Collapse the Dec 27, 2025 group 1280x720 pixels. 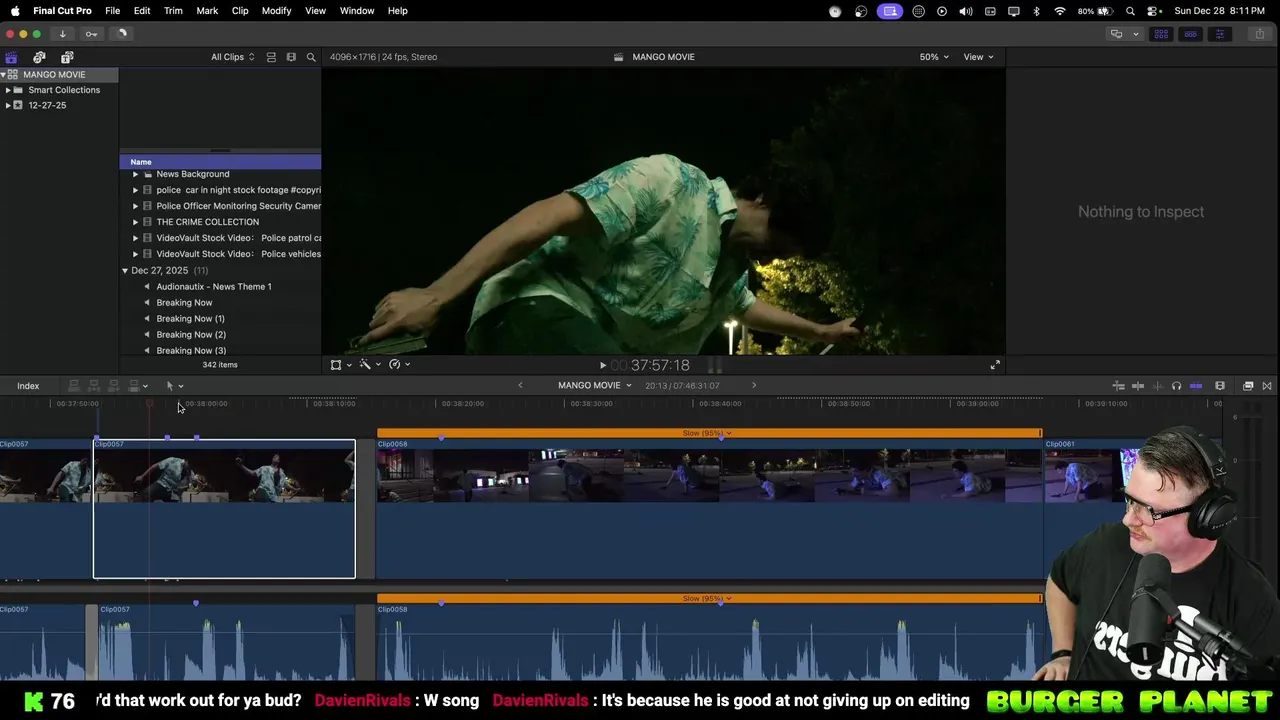(x=125, y=271)
